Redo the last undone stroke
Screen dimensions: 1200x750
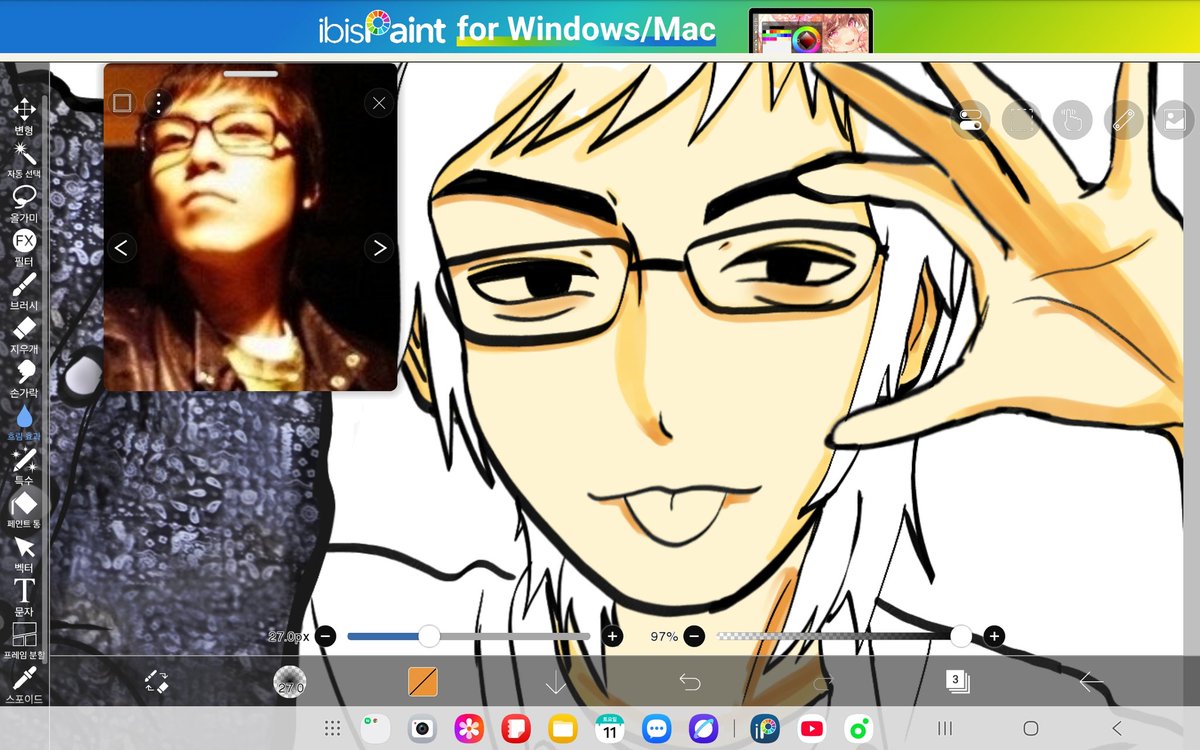(823, 682)
